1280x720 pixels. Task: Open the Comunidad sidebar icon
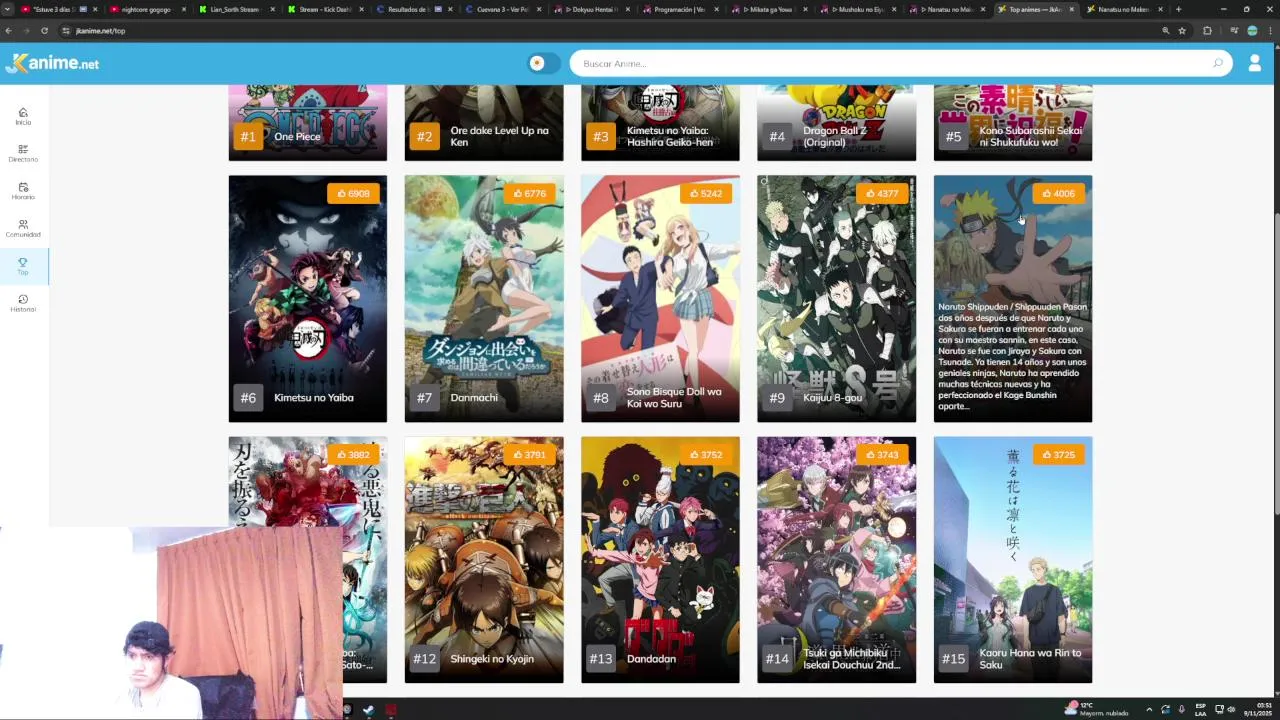[23, 228]
